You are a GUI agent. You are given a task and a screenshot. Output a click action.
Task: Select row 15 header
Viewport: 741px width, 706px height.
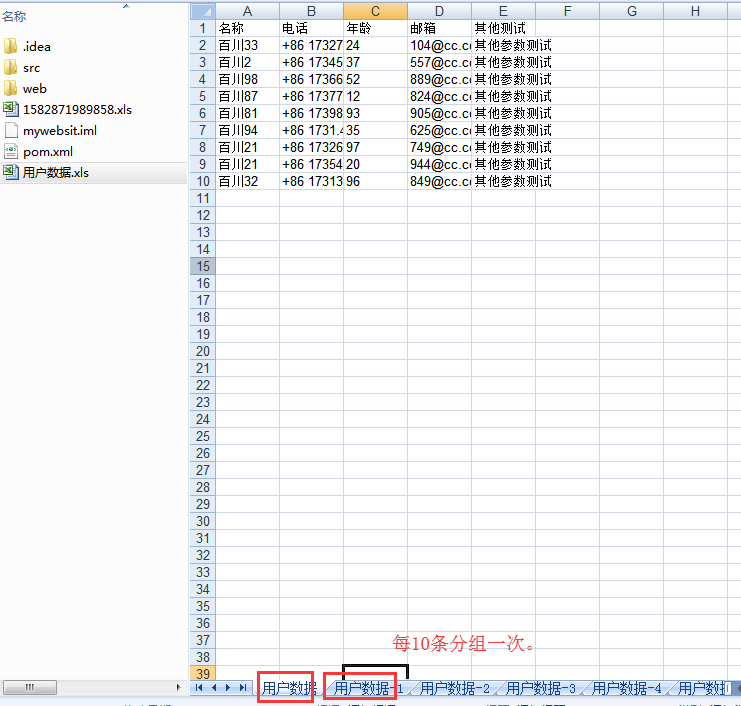point(203,266)
